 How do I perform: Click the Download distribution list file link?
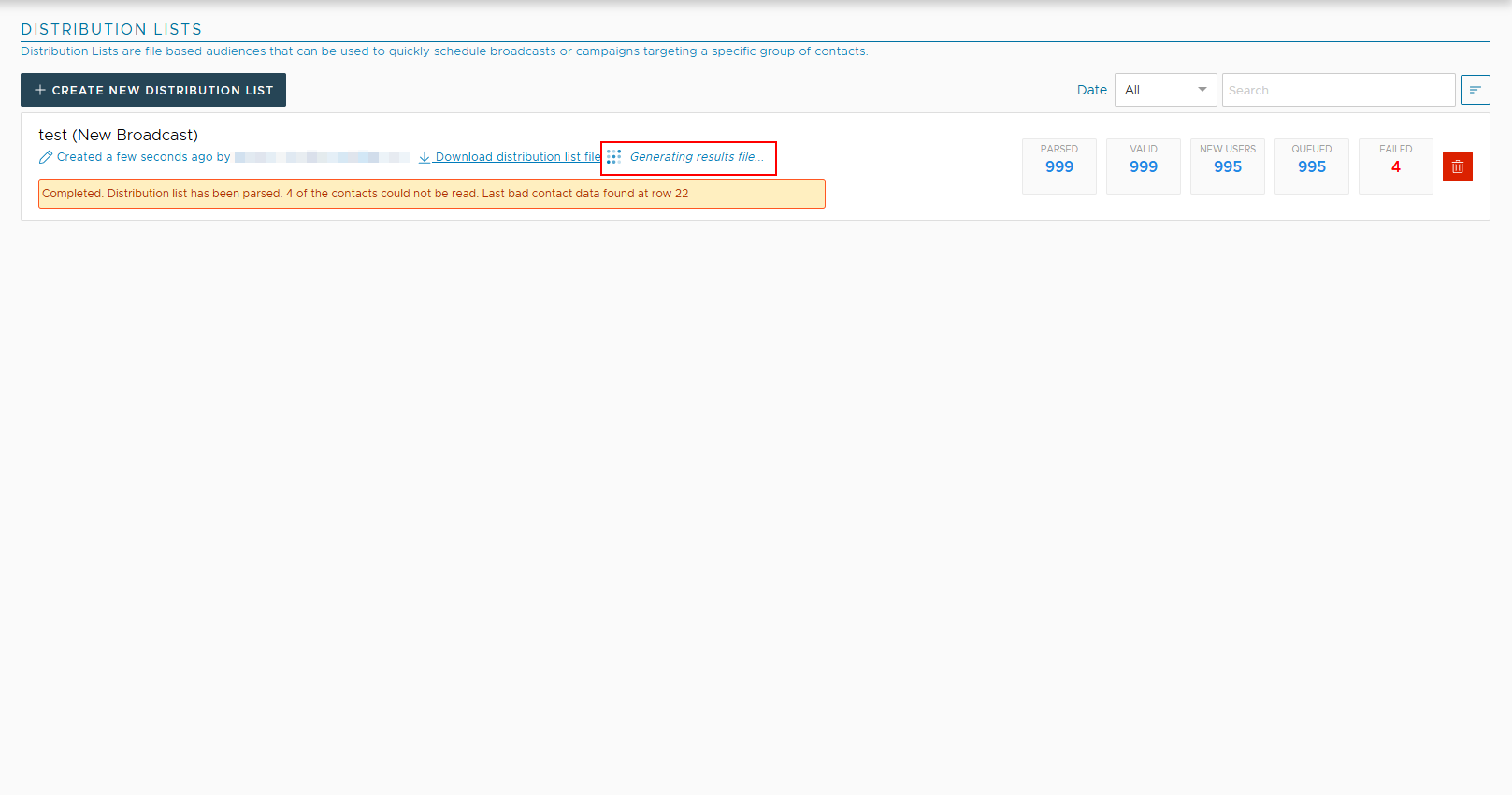coord(517,157)
